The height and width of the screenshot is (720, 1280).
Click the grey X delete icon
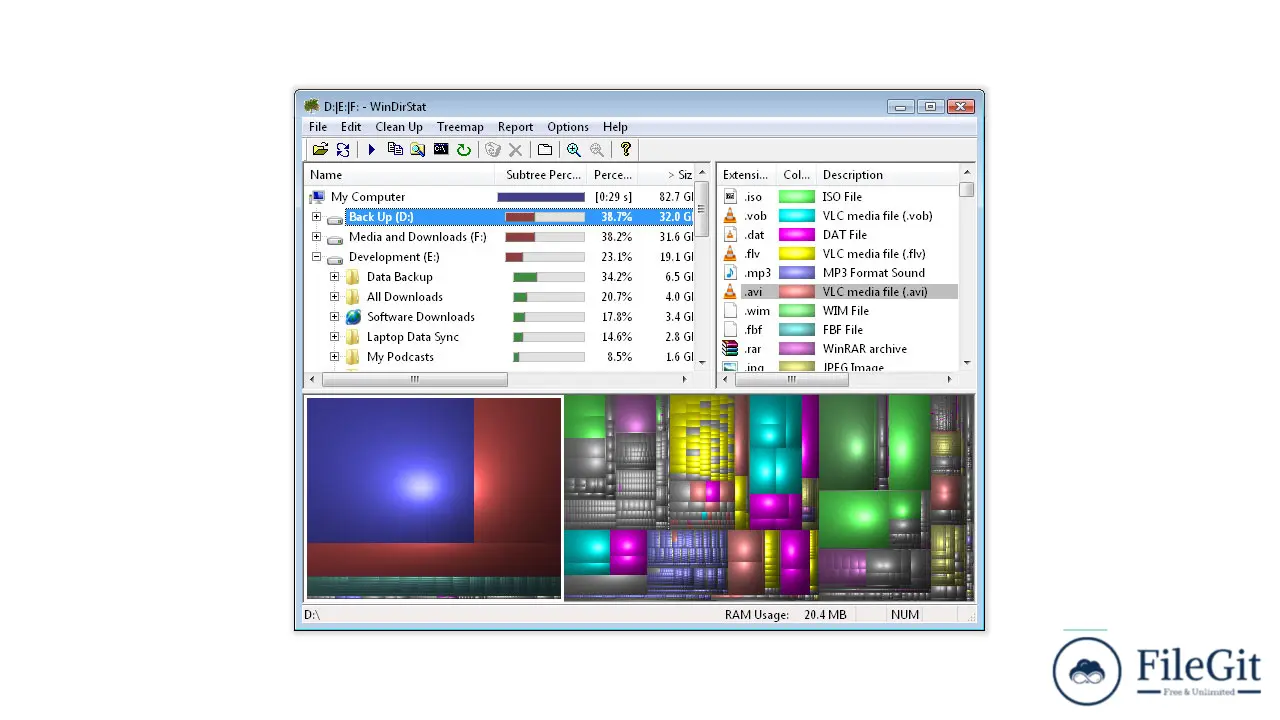coord(515,149)
